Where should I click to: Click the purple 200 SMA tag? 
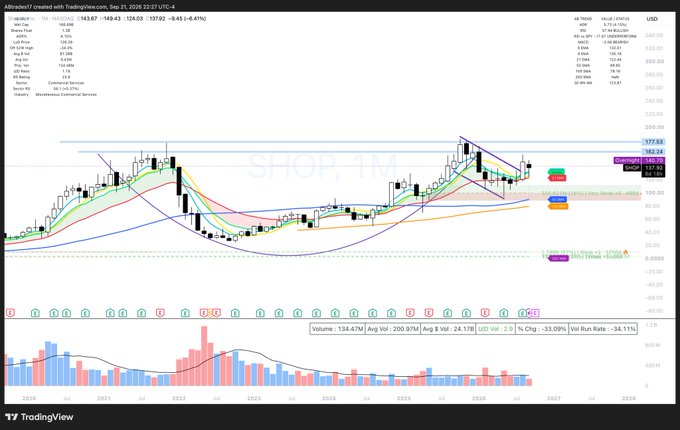click(x=559, y=258)
